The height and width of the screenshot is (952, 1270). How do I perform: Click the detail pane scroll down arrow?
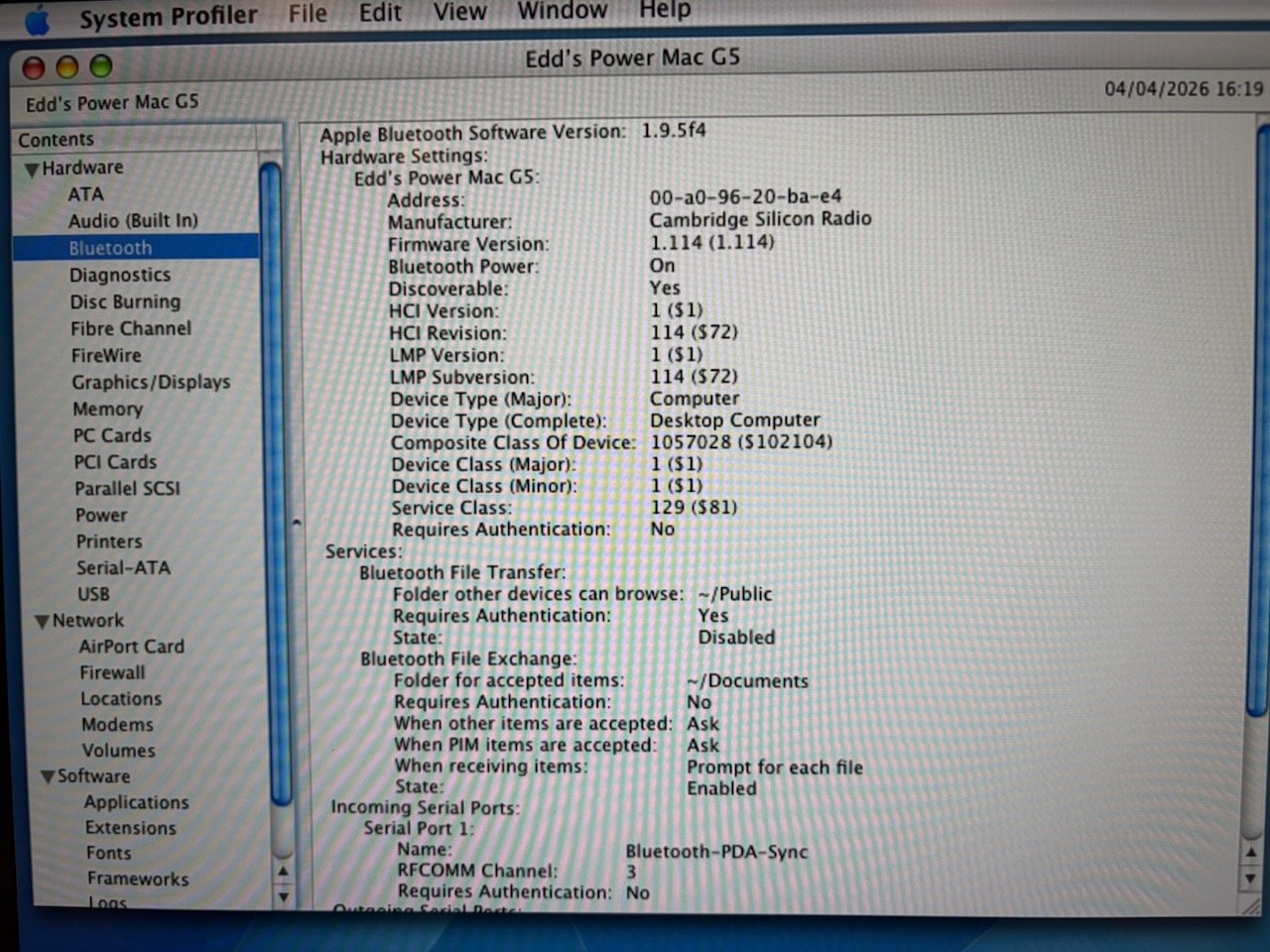coord(1251,879)
